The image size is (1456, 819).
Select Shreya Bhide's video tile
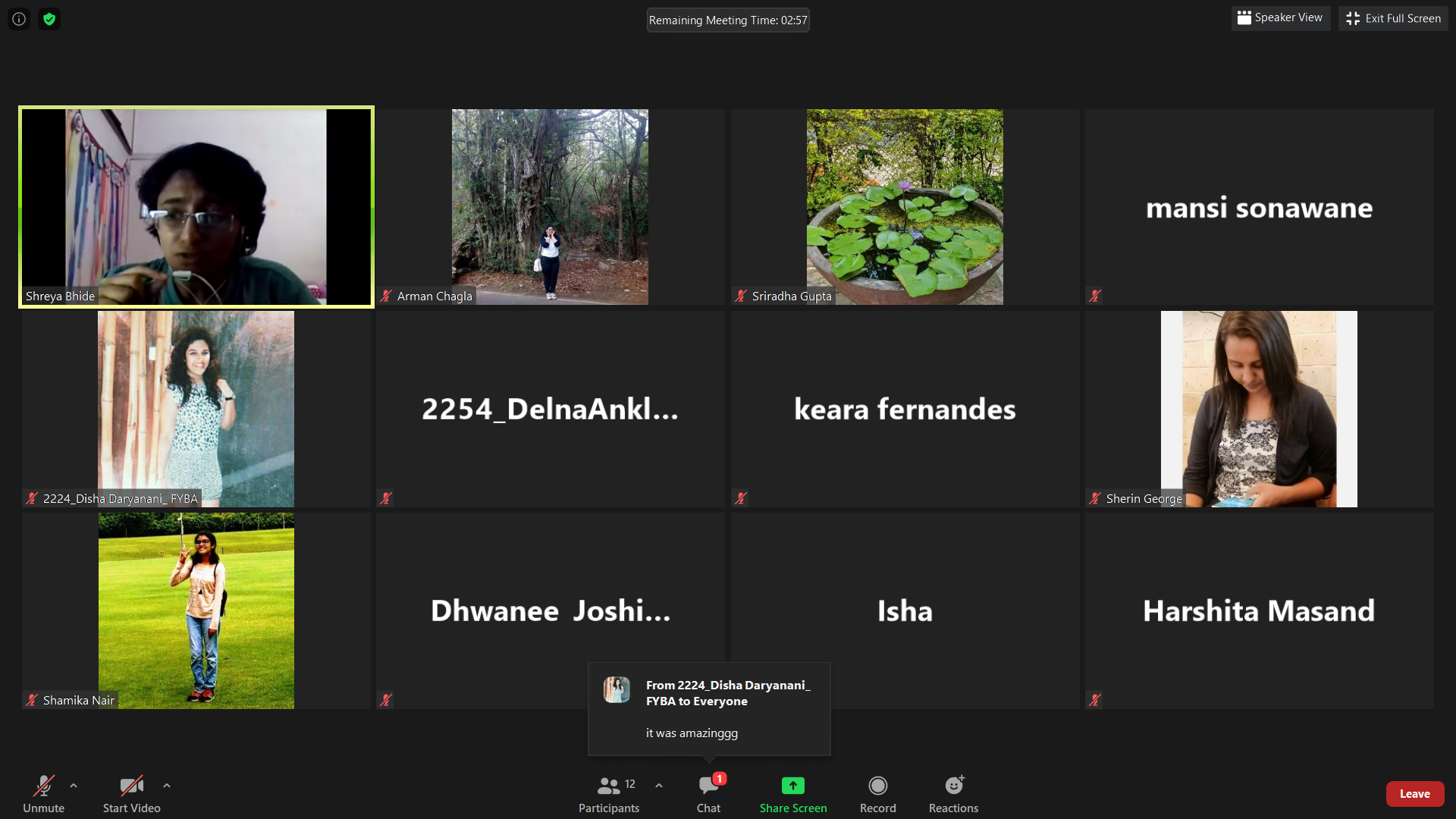click(196, 207)
